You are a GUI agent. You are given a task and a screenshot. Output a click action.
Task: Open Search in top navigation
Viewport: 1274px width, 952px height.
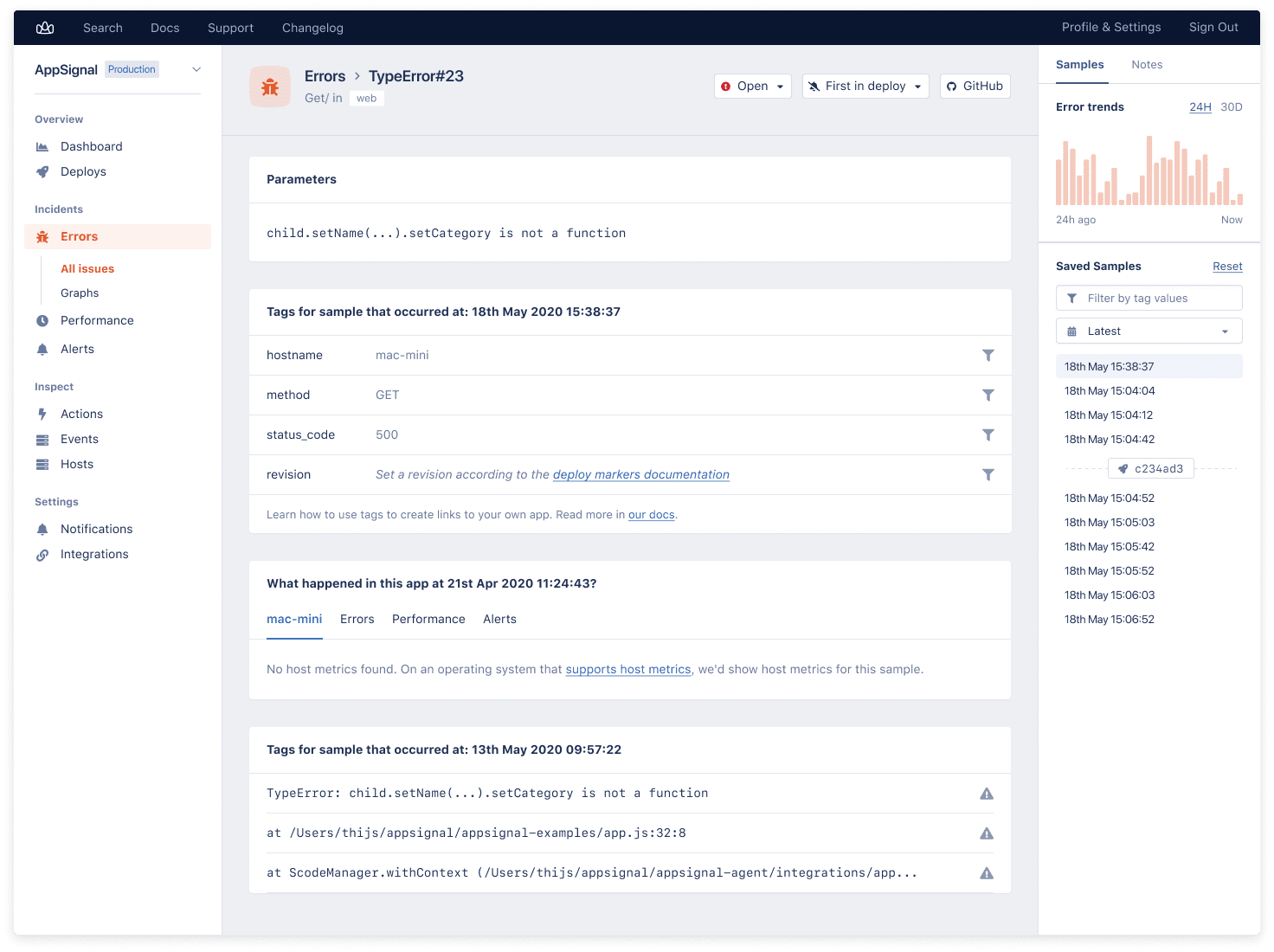pos(103,28)
